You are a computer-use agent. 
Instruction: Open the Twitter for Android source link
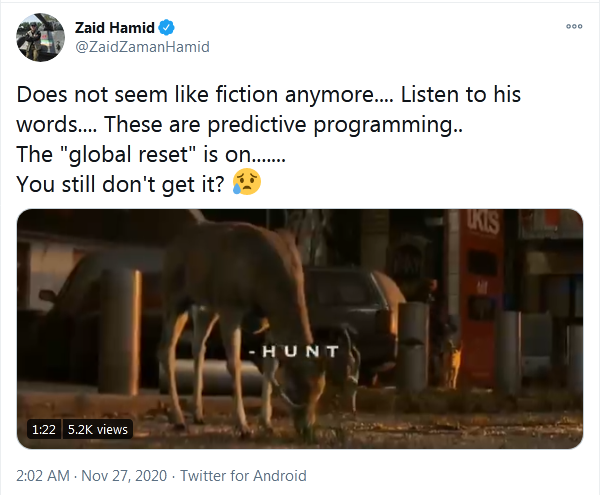tap(243, 476)
